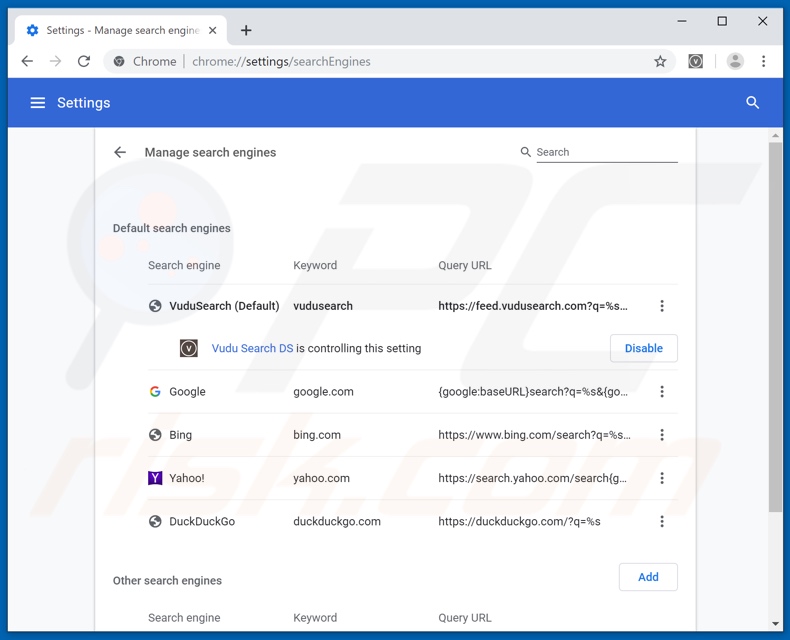
Task: Select the Settings tab
Action: pyautogui.click(x=121, y=30)
